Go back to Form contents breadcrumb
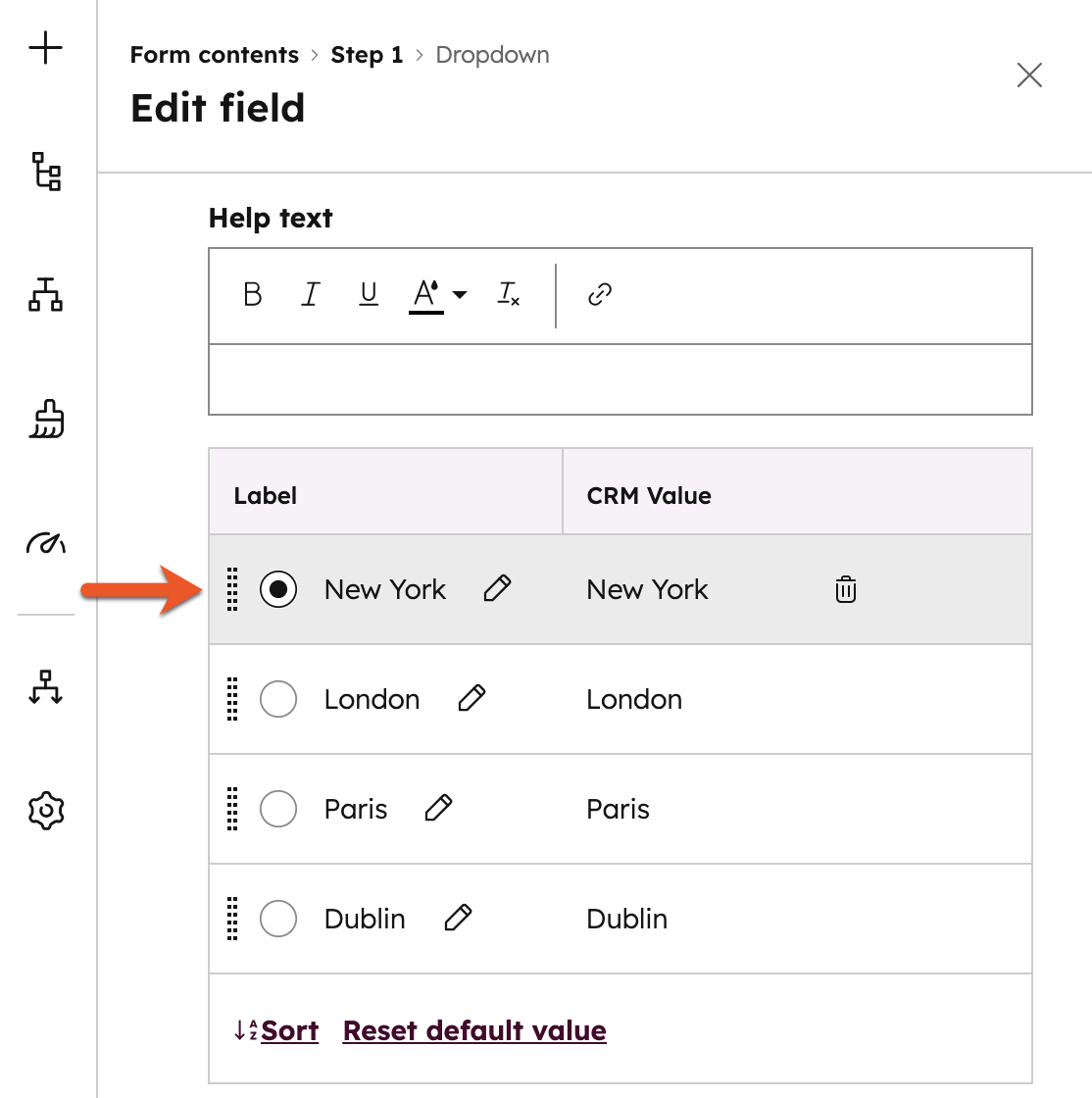This screenshot has width=1092, height=1098. pos(214,55)
